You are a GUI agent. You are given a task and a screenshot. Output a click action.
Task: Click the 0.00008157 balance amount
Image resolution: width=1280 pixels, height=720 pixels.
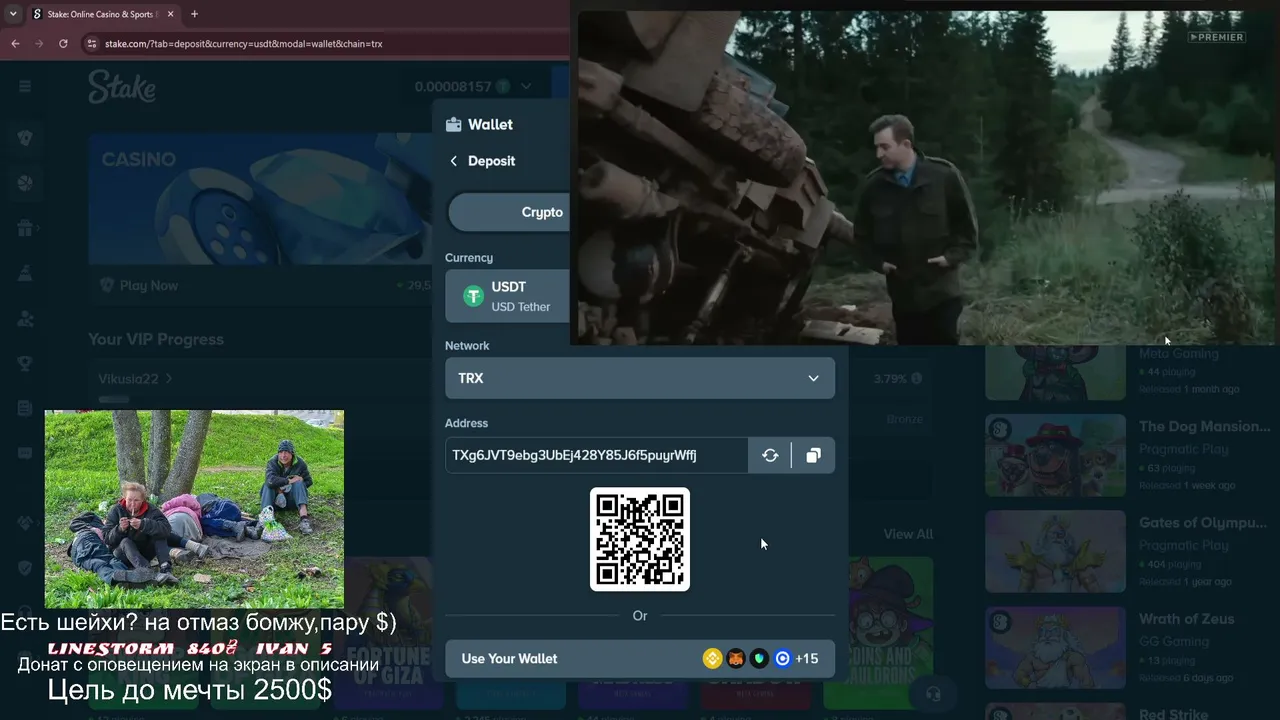[453, 87]
